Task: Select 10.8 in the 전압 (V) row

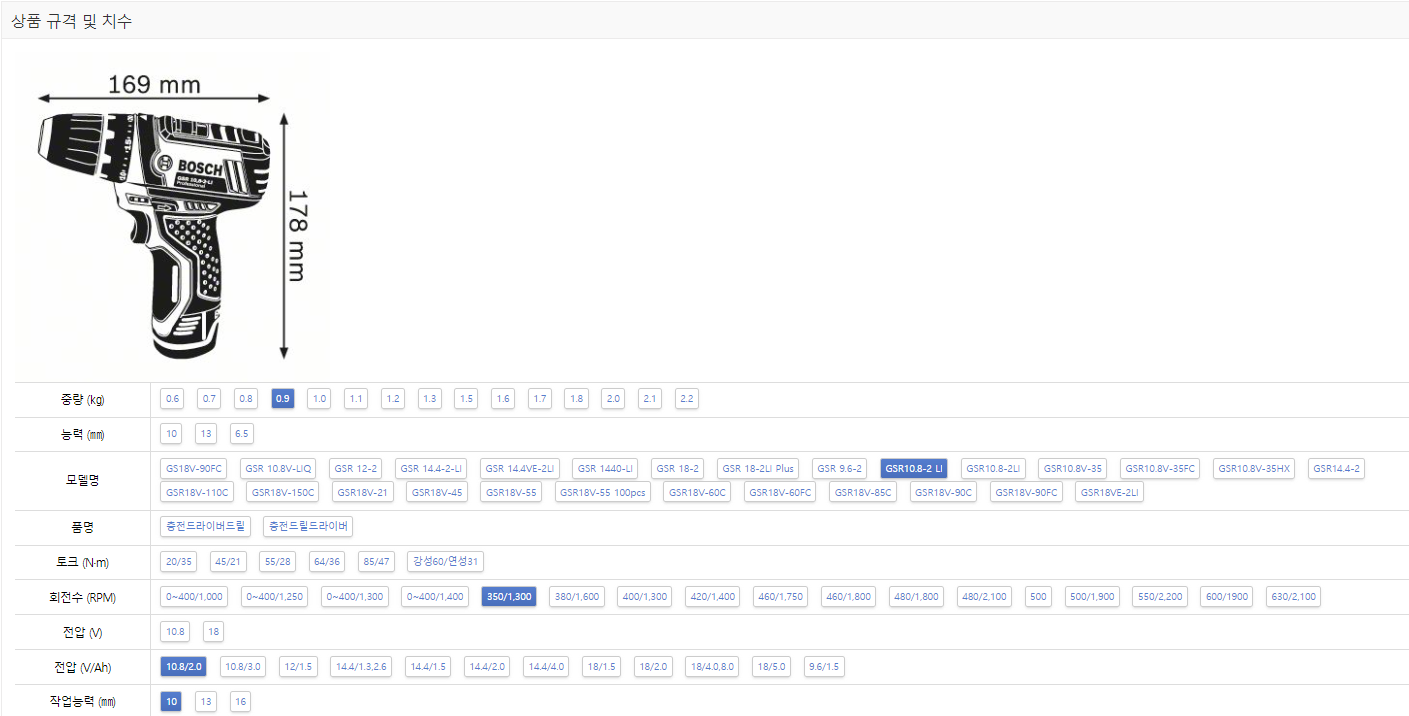Action: point(176,632)
